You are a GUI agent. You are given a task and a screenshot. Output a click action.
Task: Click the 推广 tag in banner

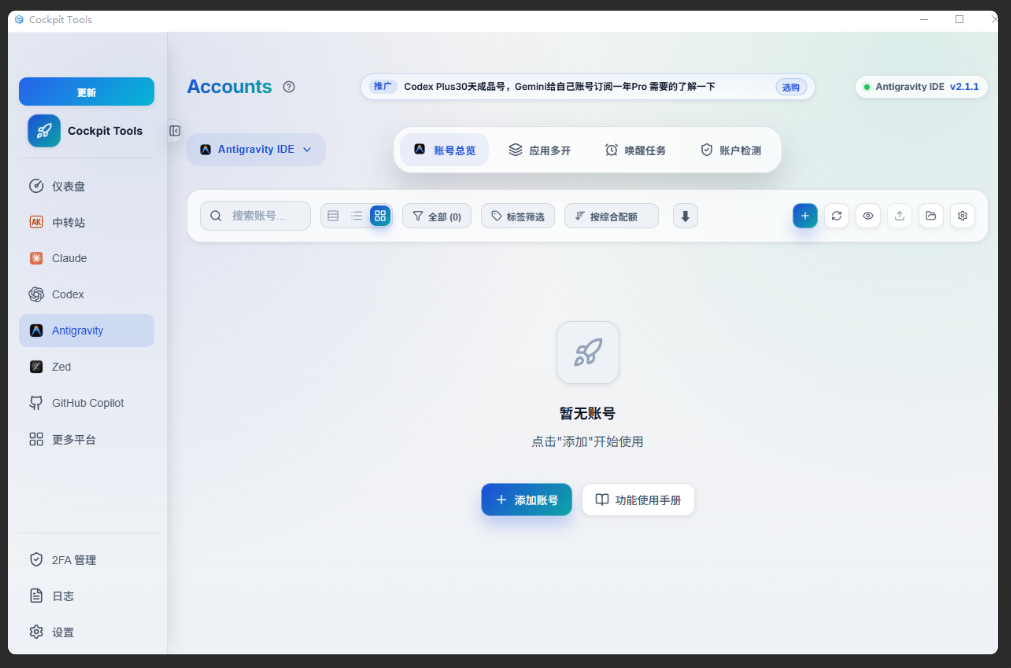click(383, 86)
